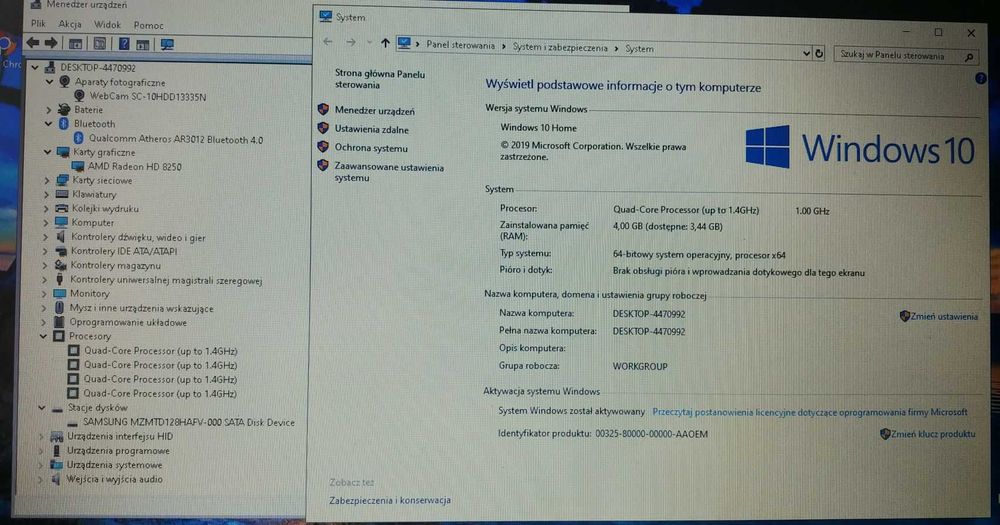Click the Monitory category icon

click(60, 293)
